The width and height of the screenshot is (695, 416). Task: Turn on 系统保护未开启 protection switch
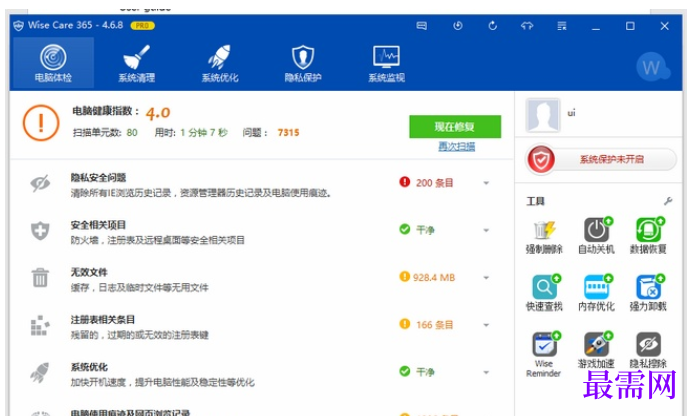(x=601, y=159)
